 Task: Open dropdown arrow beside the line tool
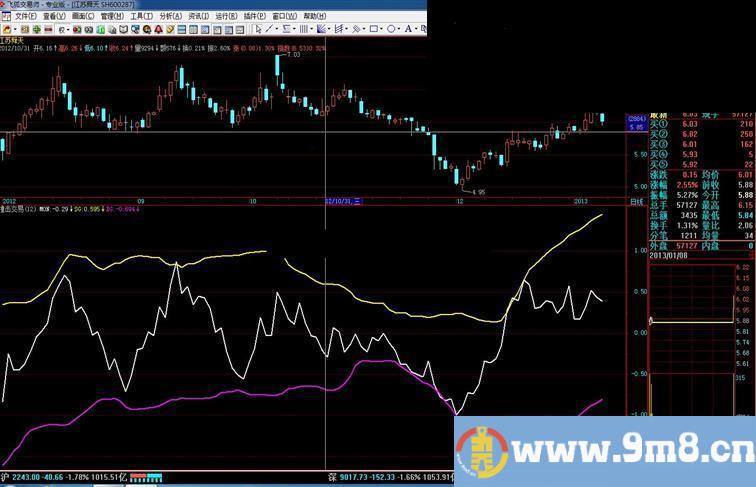(279, 29)
